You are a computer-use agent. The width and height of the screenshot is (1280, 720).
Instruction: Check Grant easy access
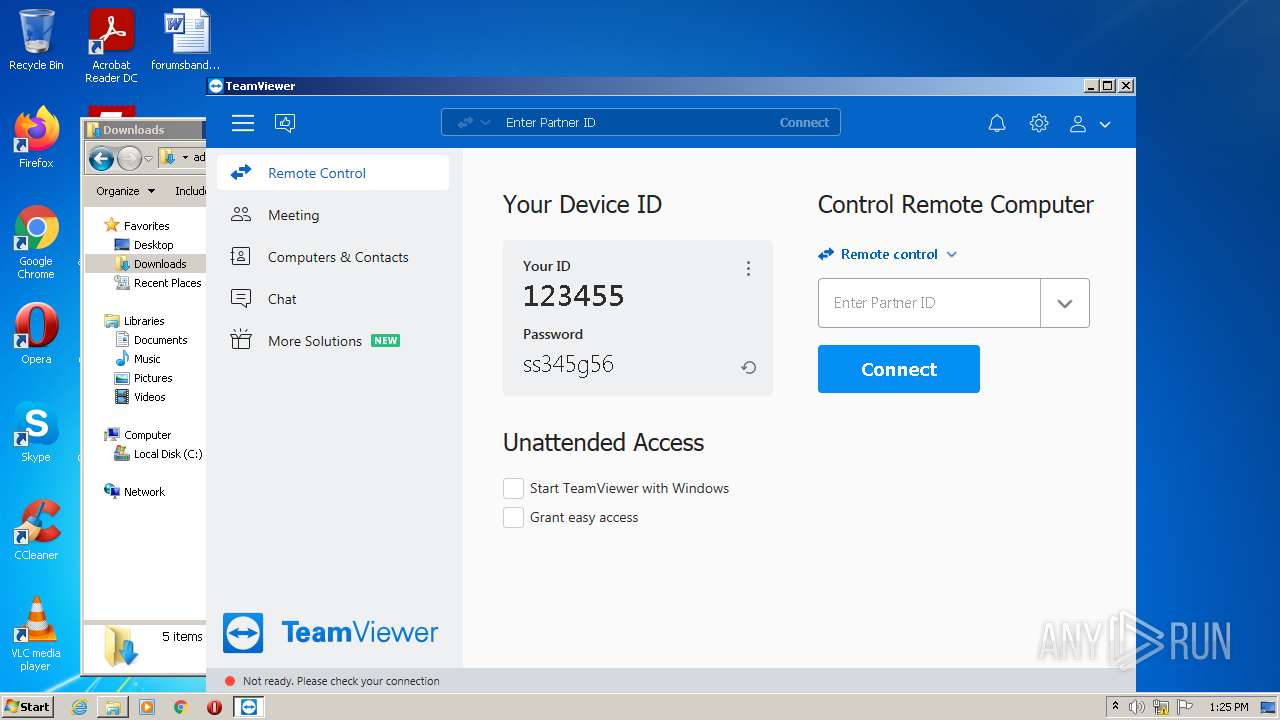tap(513, 517)
